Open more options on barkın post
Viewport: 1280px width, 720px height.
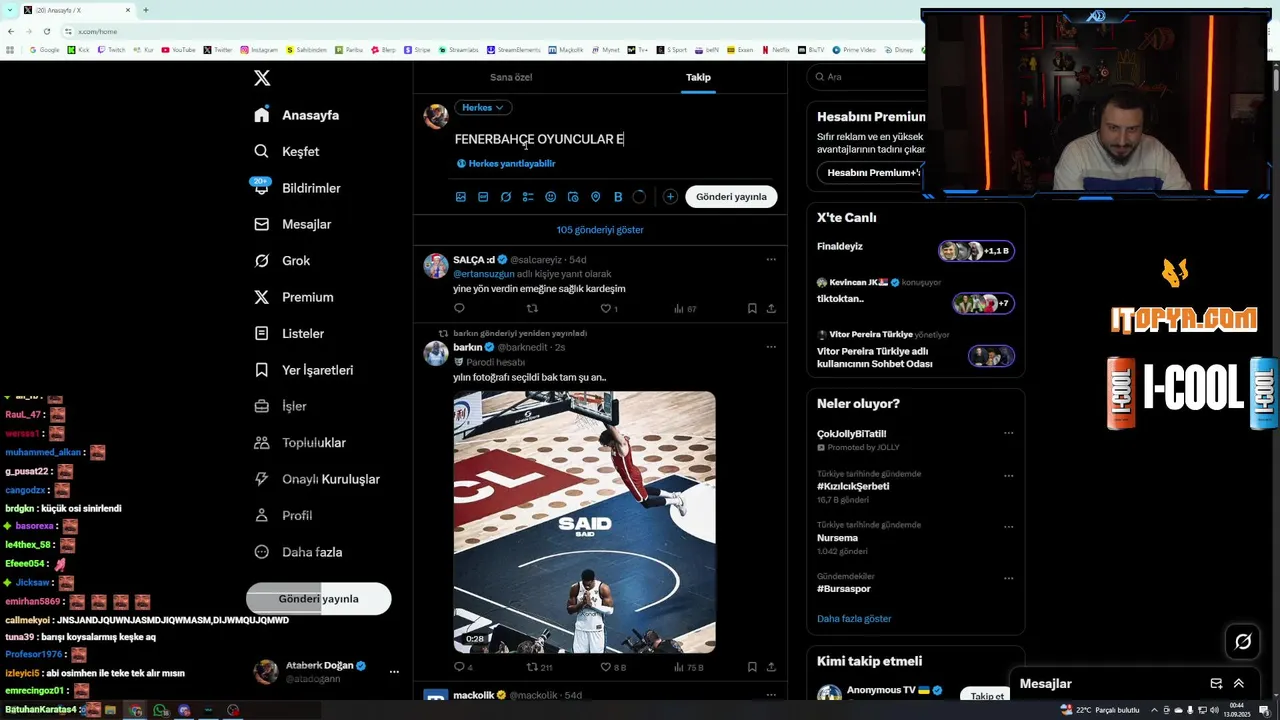tap(771, 347)
